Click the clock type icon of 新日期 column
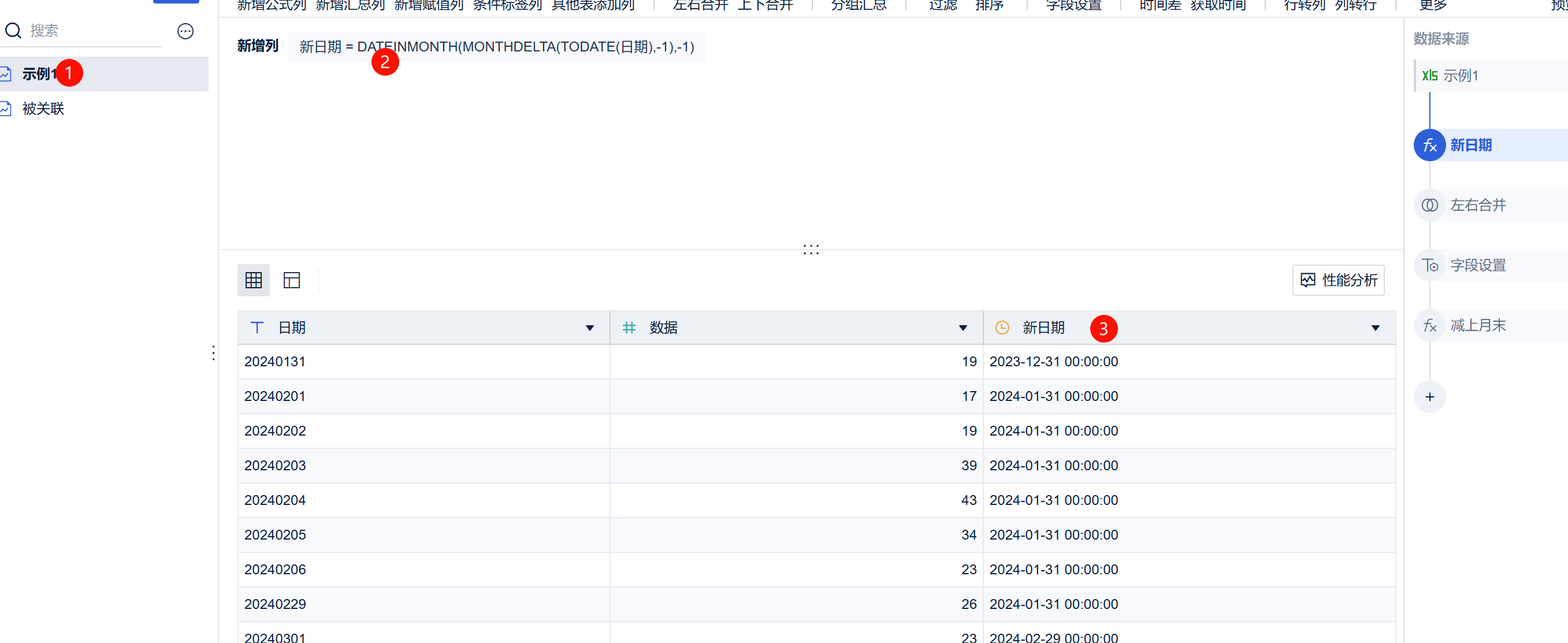Viewport: 1568px width, 643px height. pyautogui.click(x=1001, y=328)
